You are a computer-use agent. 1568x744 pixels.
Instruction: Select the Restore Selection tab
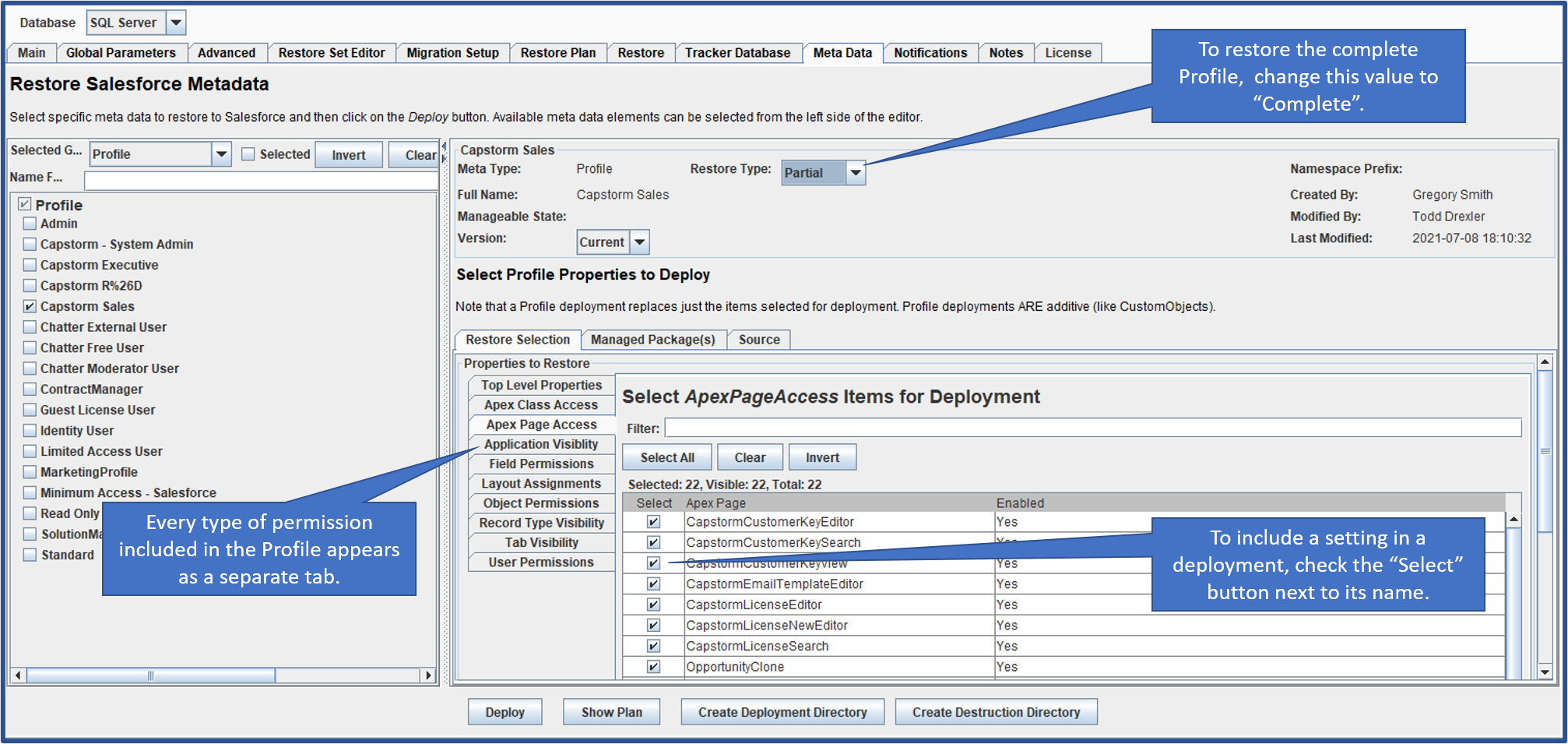(518, 340)
